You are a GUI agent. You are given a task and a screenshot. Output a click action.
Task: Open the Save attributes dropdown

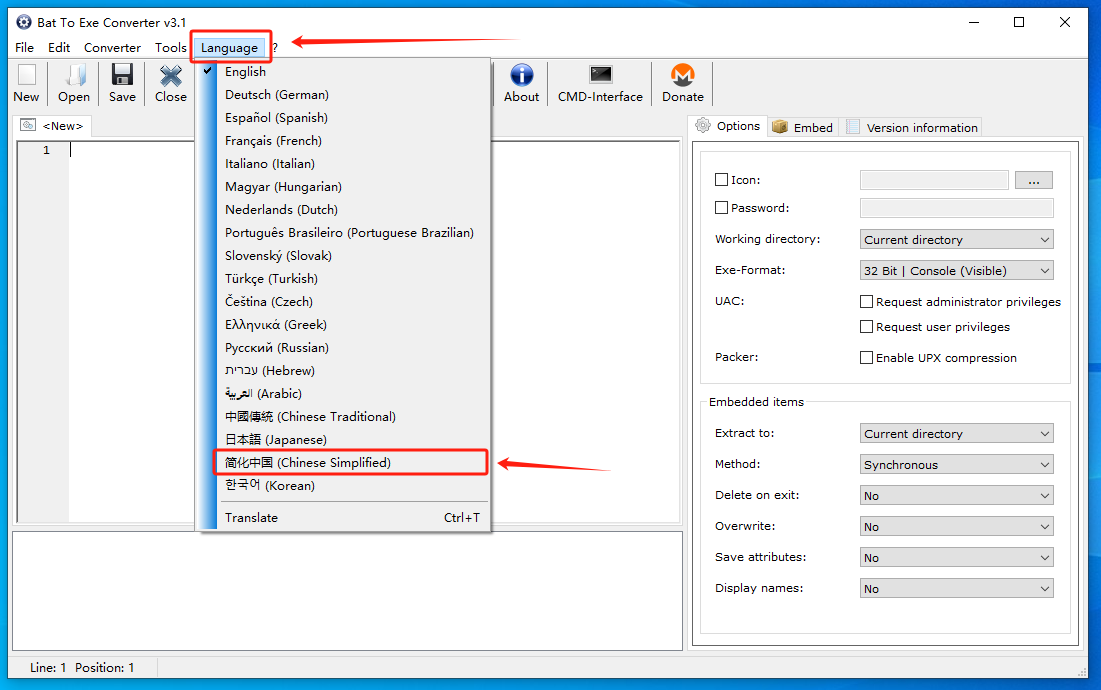[956, 557]
